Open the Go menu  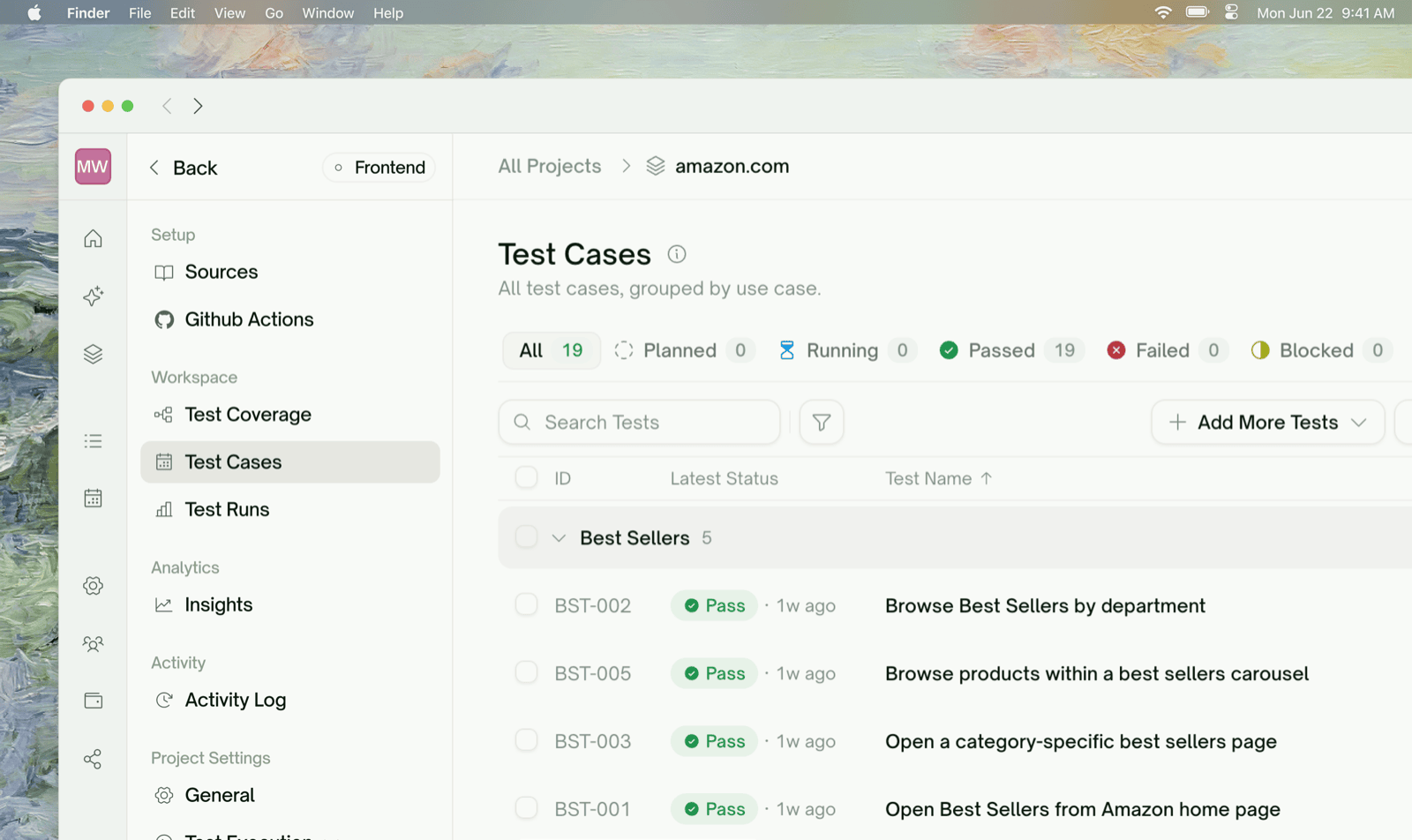point(274,12)
